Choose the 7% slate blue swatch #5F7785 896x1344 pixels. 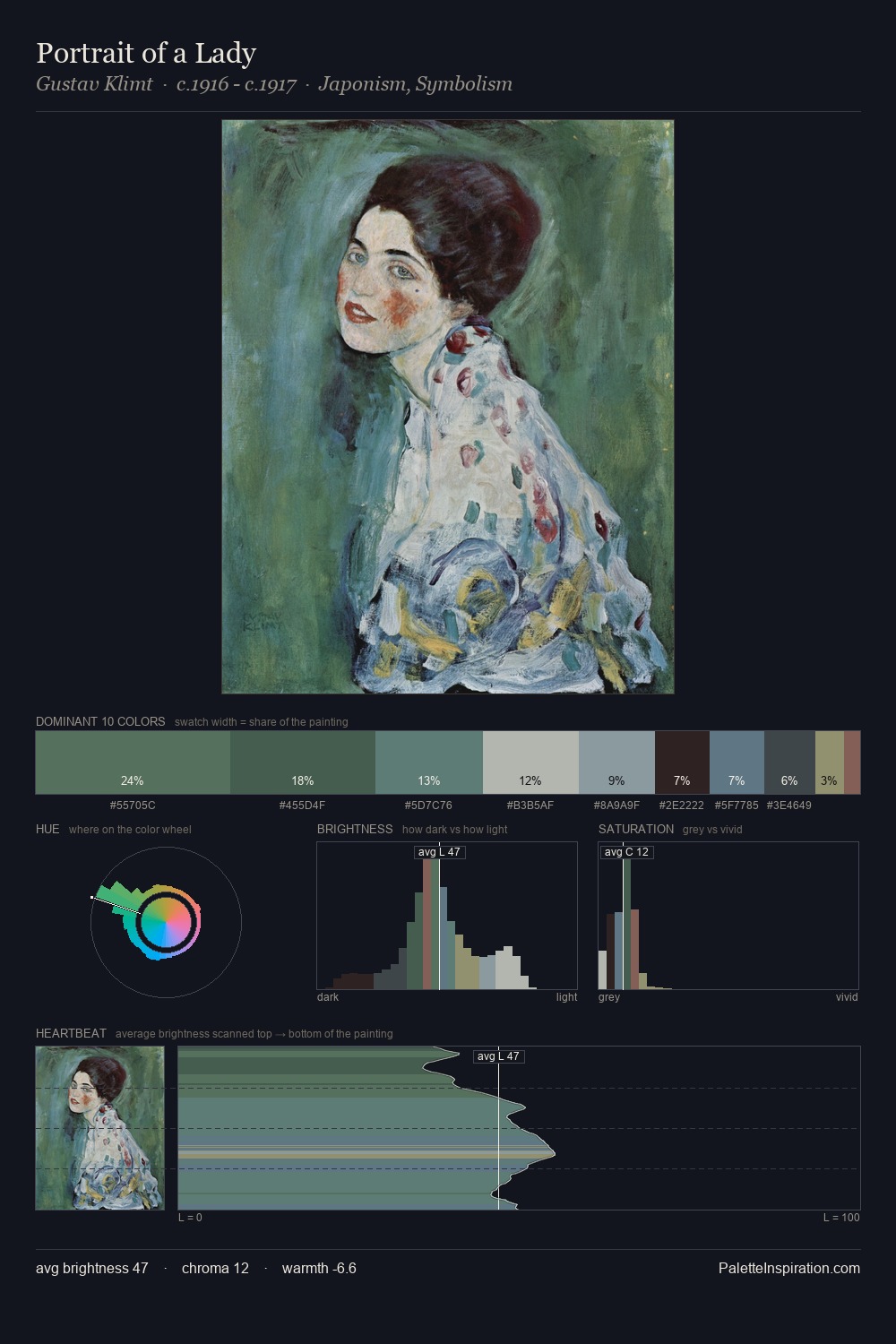[737, 762]
